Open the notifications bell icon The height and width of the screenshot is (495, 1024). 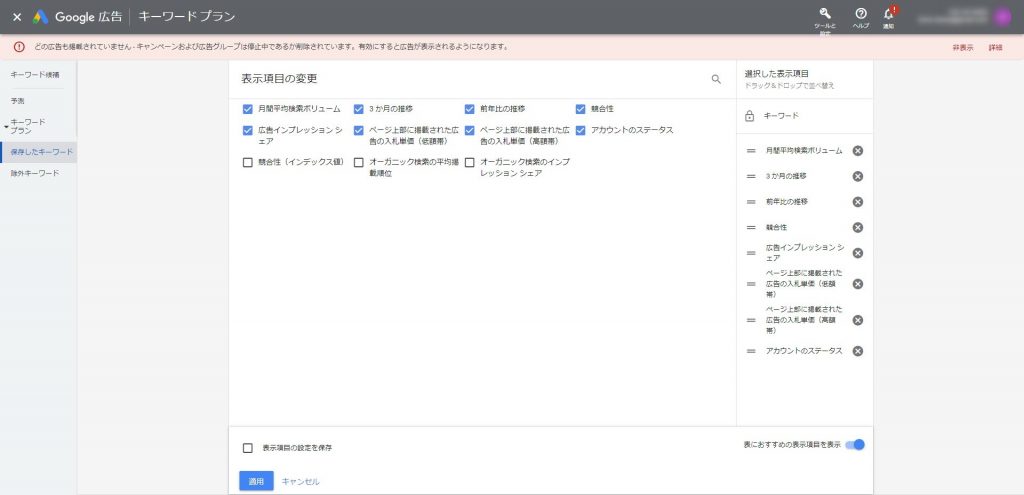[888, 13]
